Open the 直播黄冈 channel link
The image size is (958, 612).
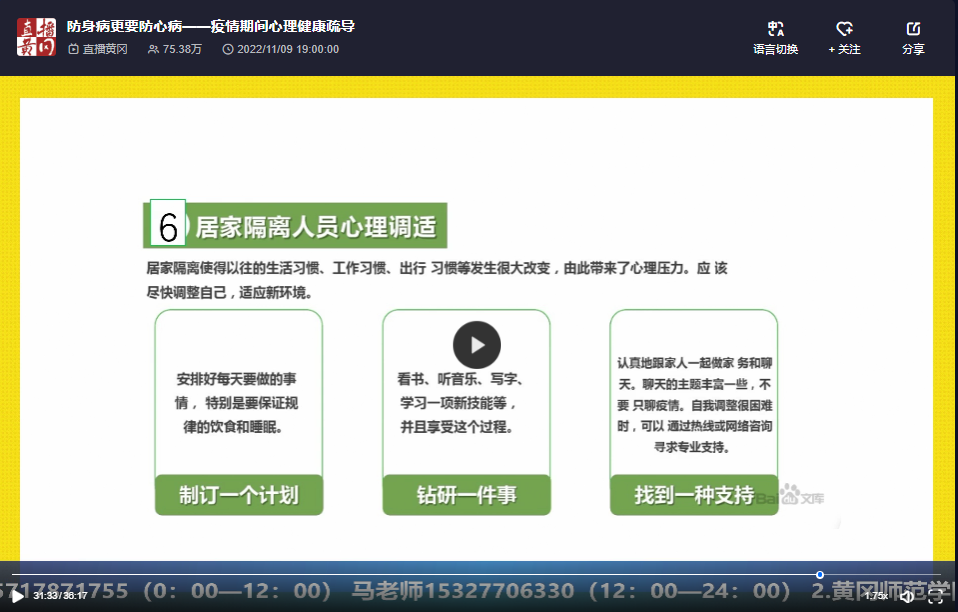(x=98, y=49)
